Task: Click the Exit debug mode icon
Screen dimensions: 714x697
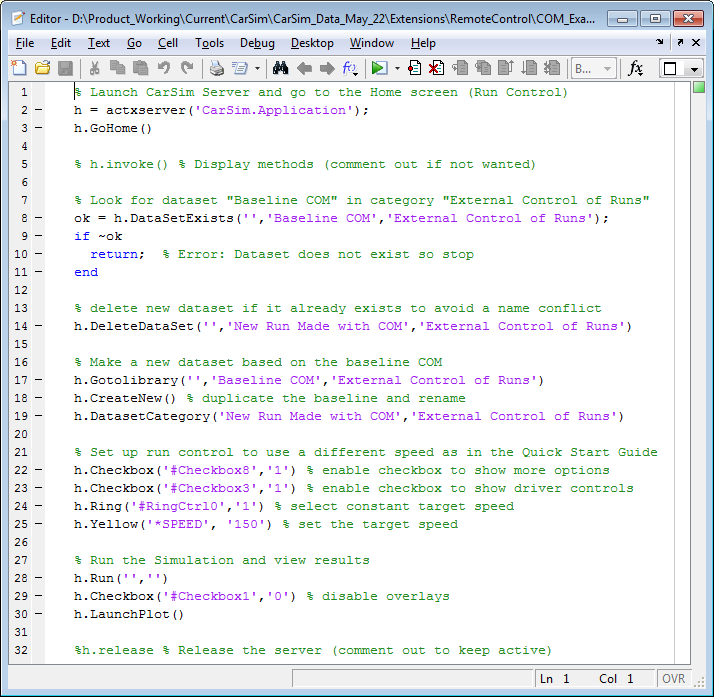Action: (x=552, y=68)
